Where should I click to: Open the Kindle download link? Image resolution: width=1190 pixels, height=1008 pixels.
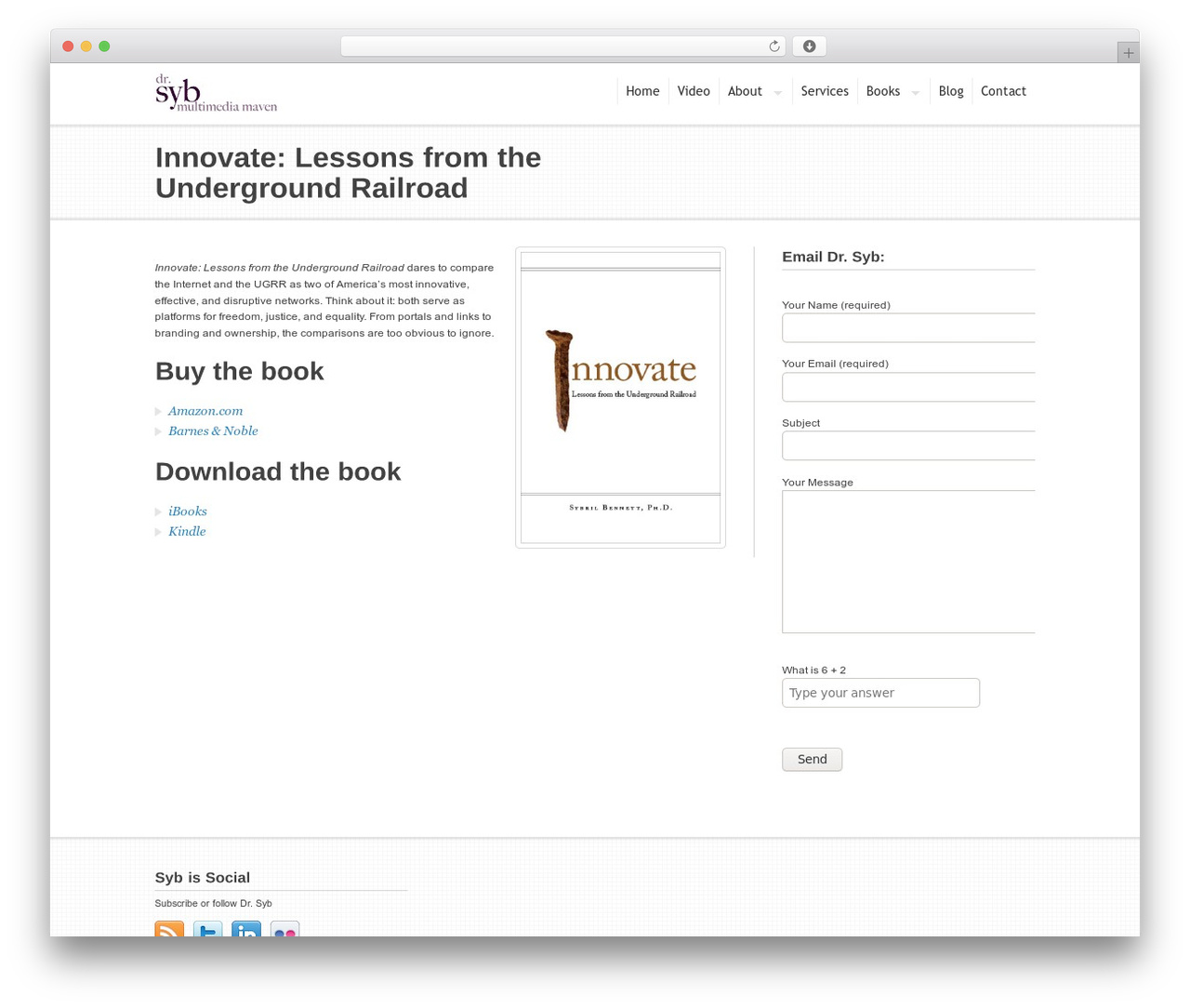coord(187,532)
